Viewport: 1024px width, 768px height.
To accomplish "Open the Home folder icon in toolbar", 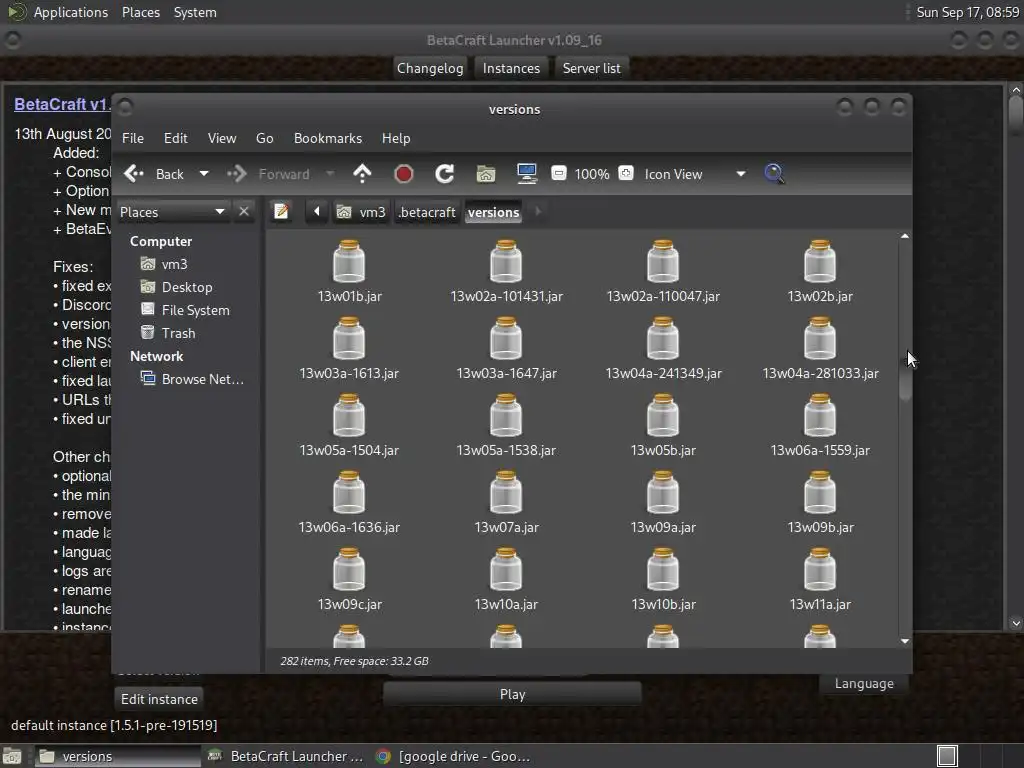I will coord(486,174).
